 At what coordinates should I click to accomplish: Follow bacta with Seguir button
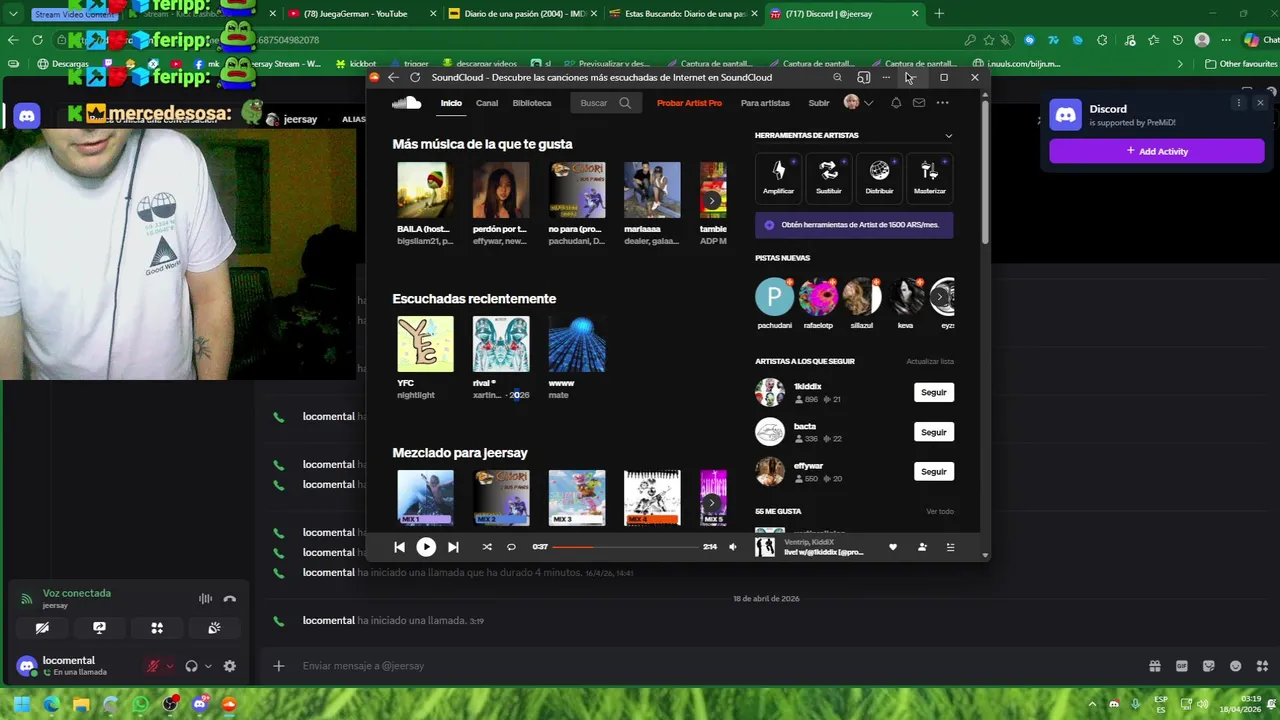pos(934,432)
